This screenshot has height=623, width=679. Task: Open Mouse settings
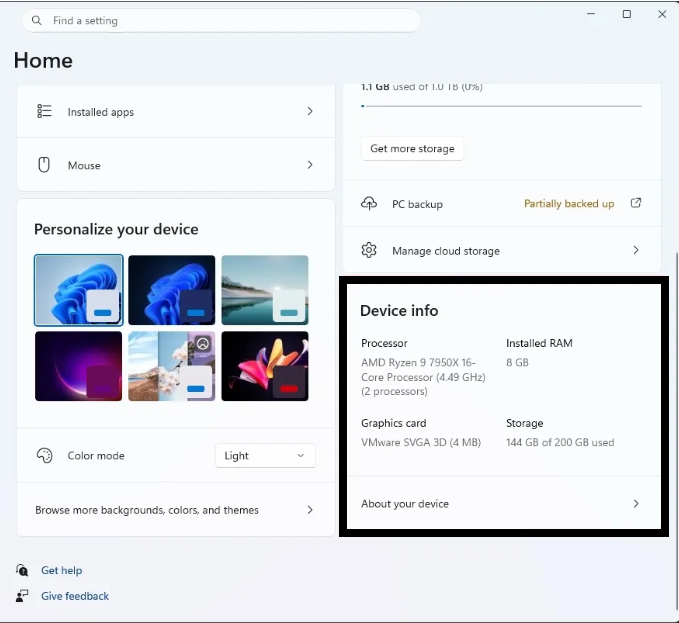point(175,165)
